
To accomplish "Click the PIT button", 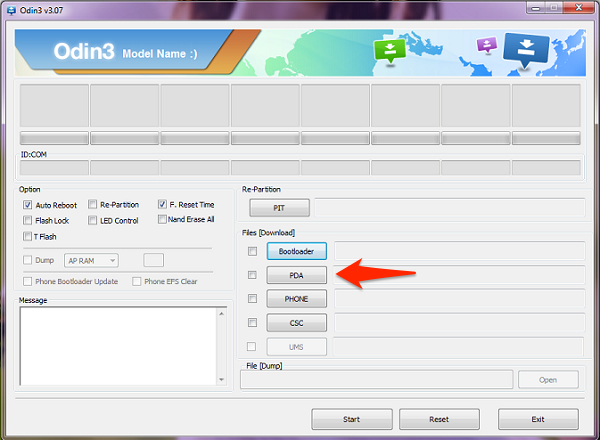I will tap(279, 208).
